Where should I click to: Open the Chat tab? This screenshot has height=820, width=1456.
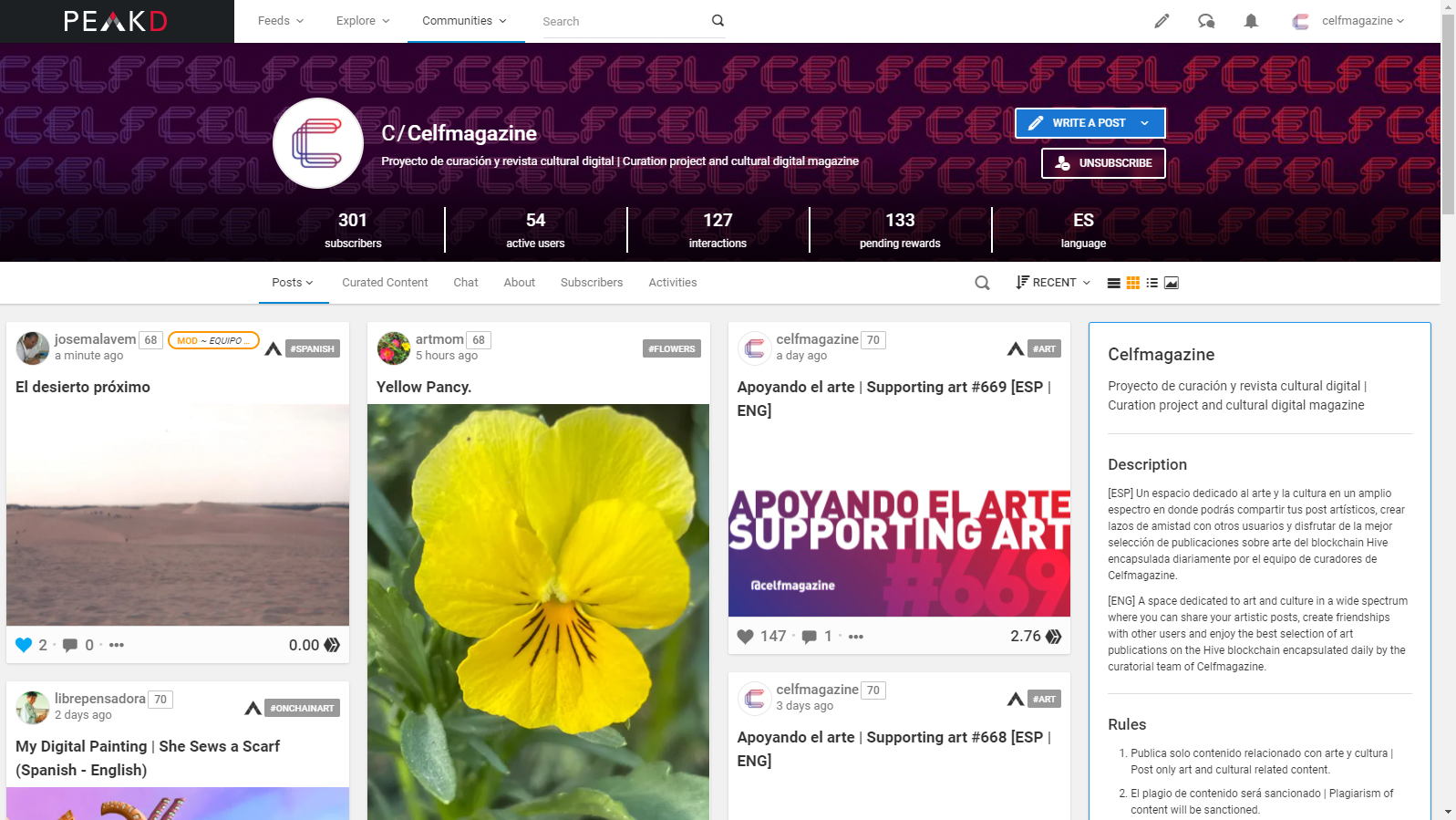click(466, 283)
